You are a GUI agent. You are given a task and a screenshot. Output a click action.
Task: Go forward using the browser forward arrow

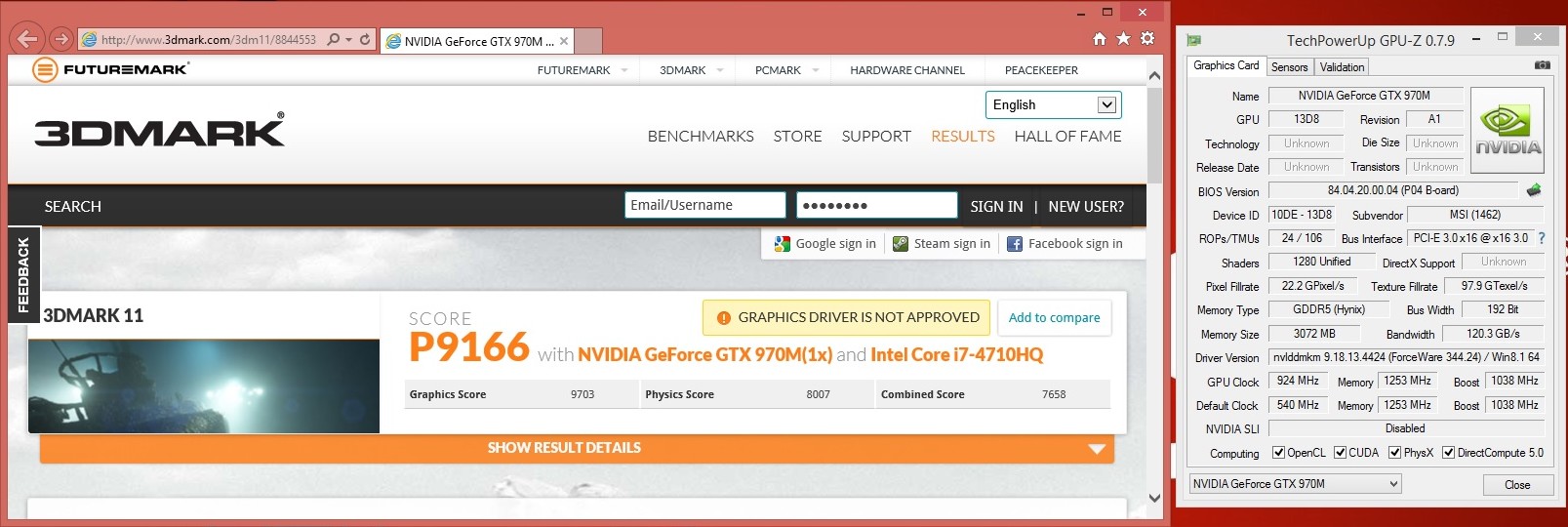[x=61, y=39]
